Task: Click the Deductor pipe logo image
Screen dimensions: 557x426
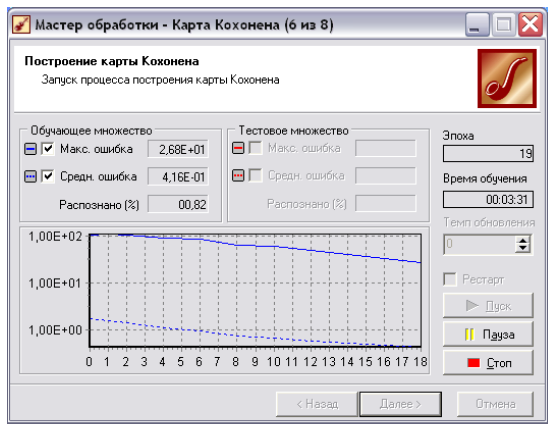Action: coord(507,79)
